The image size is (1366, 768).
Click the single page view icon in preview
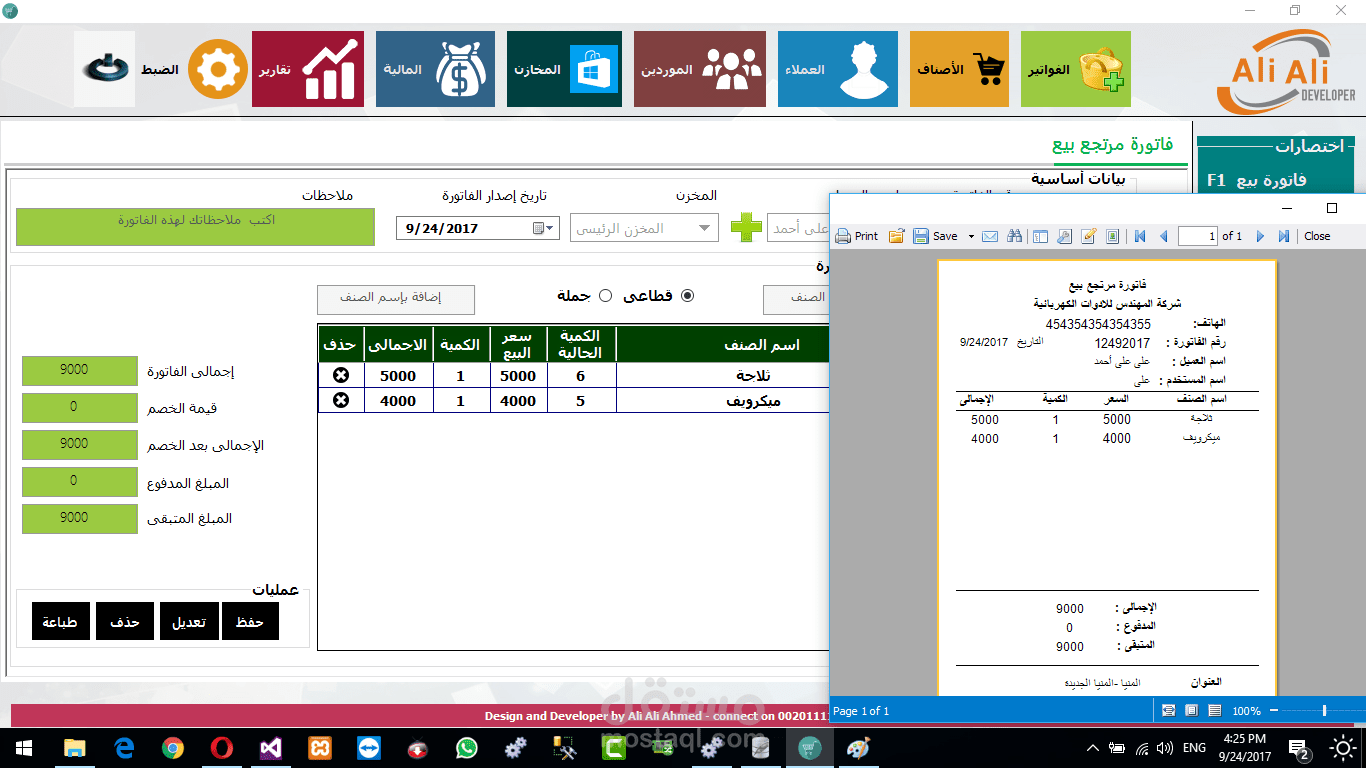[1168, 711]
